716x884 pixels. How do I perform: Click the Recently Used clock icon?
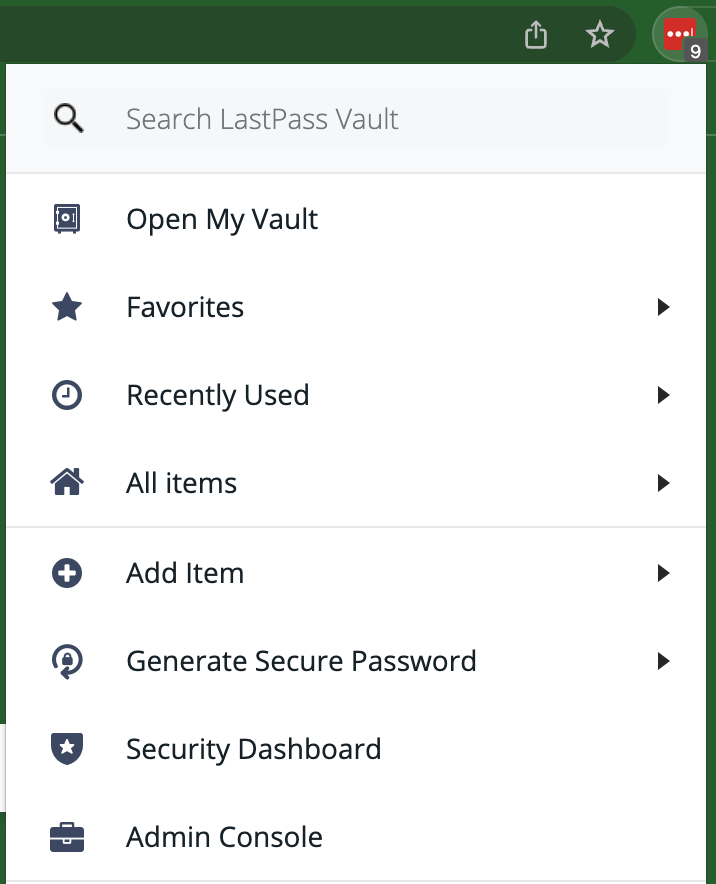[x=67, y=395]
